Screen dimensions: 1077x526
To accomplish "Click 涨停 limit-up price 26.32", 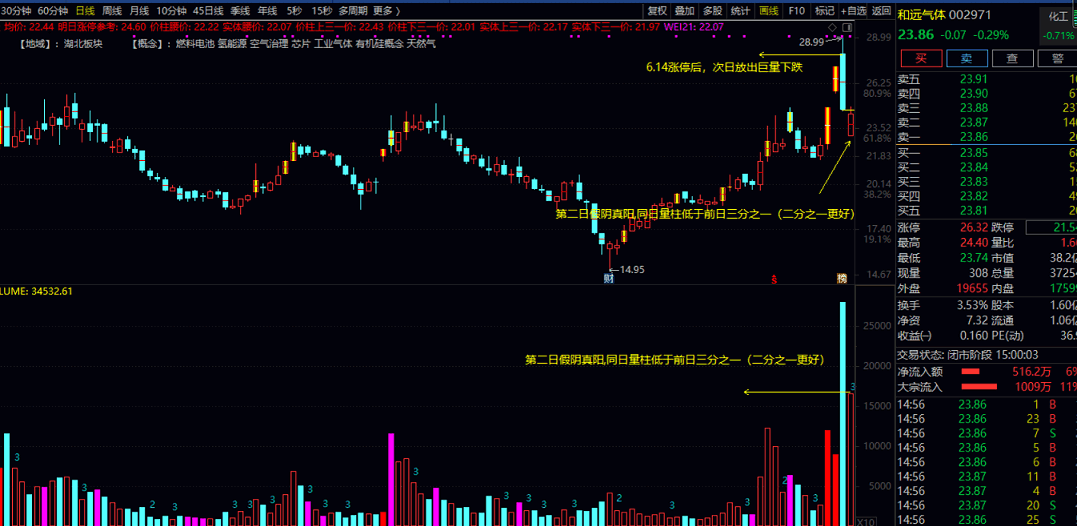I will click(973, 227).
